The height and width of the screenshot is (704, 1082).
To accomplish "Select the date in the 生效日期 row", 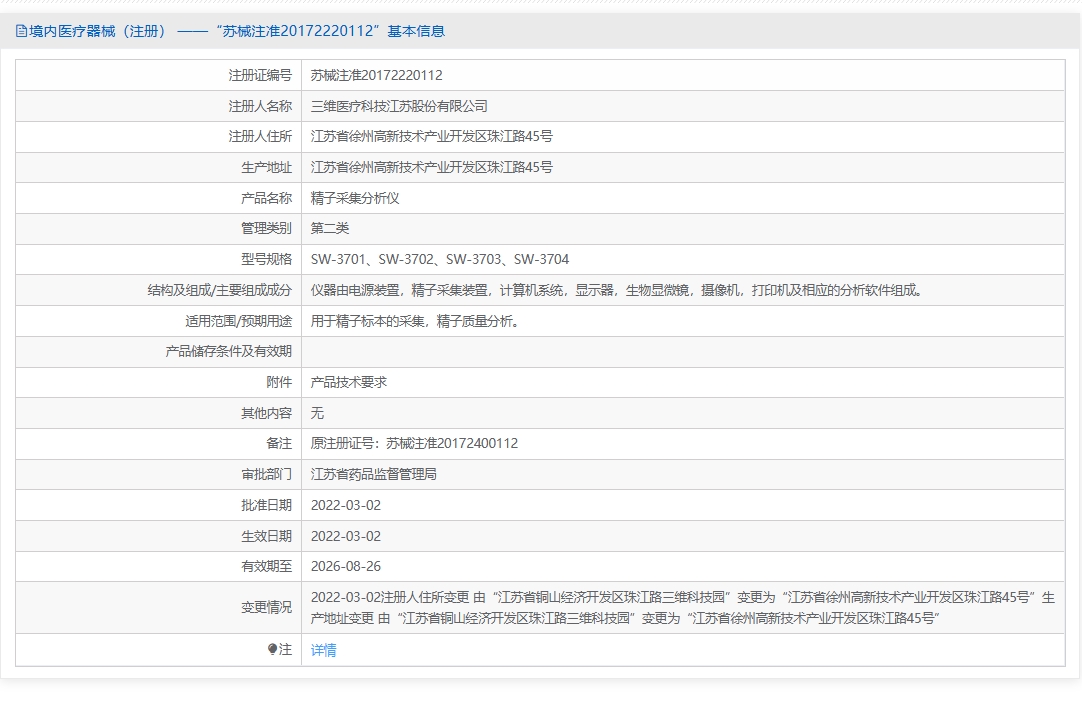I will [x=346, y=536].
